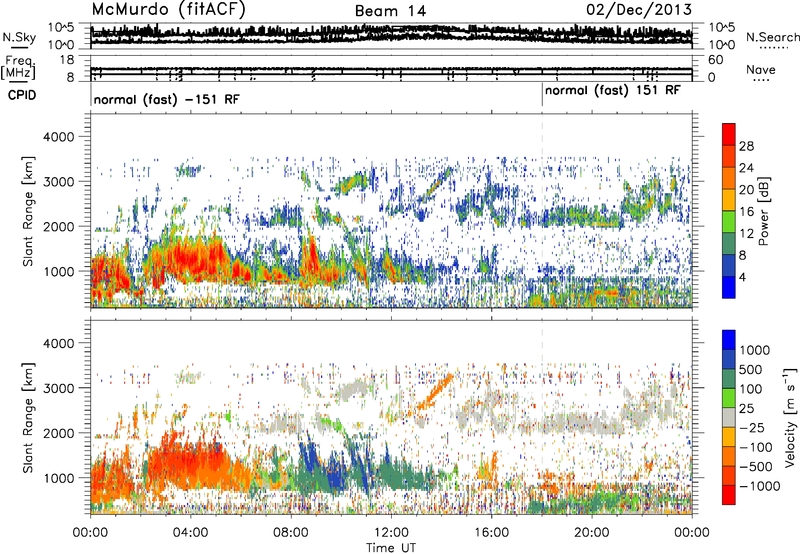Screen dimensions: 800x554
Task: Click the Nave legend label
Action: coord(761,69)
